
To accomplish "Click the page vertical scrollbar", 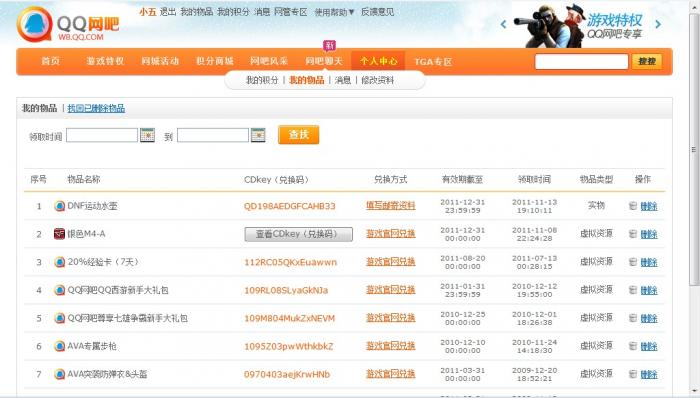I will point(694,149).
